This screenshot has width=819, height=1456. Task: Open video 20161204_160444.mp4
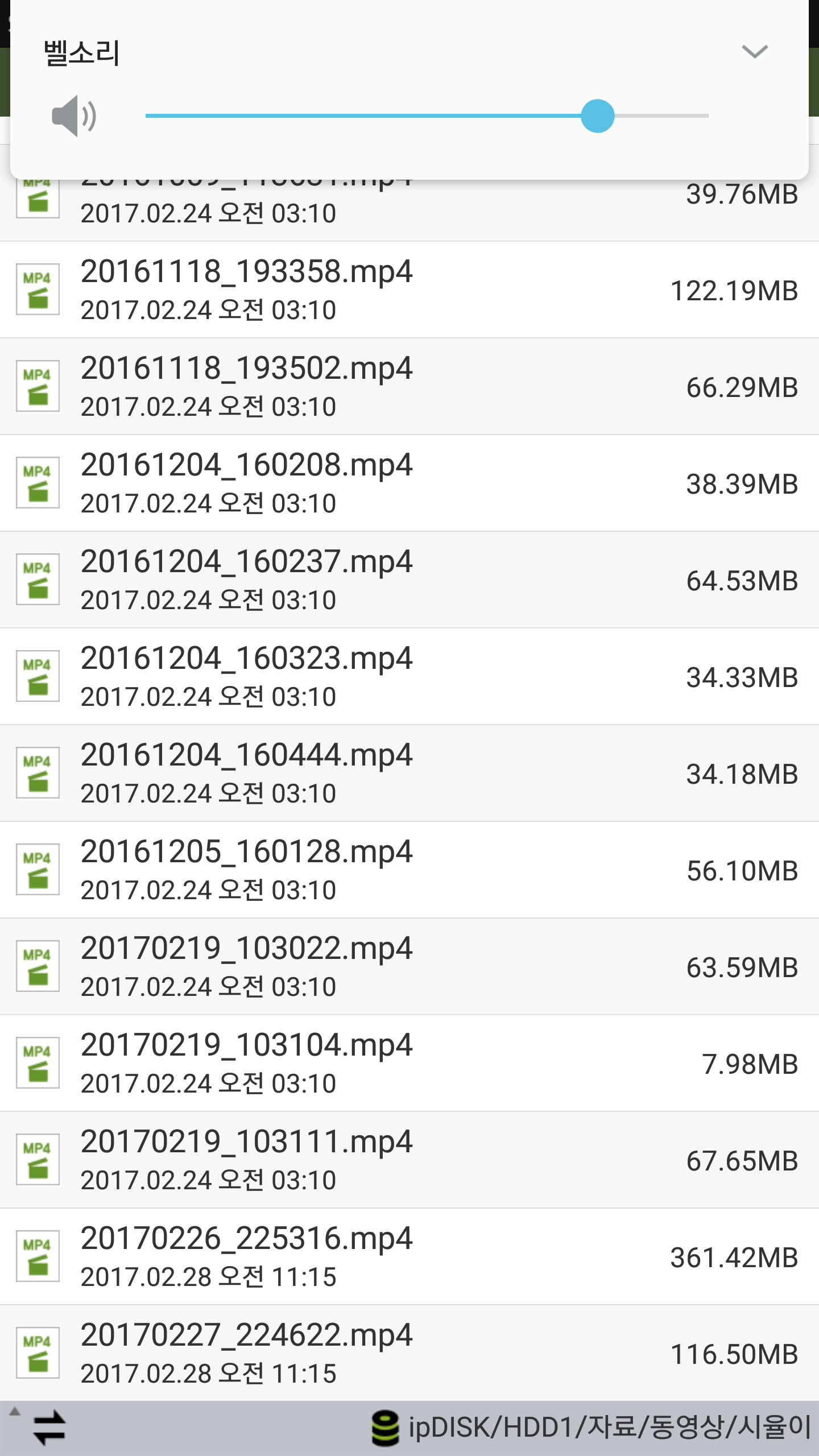pos(409,773)
